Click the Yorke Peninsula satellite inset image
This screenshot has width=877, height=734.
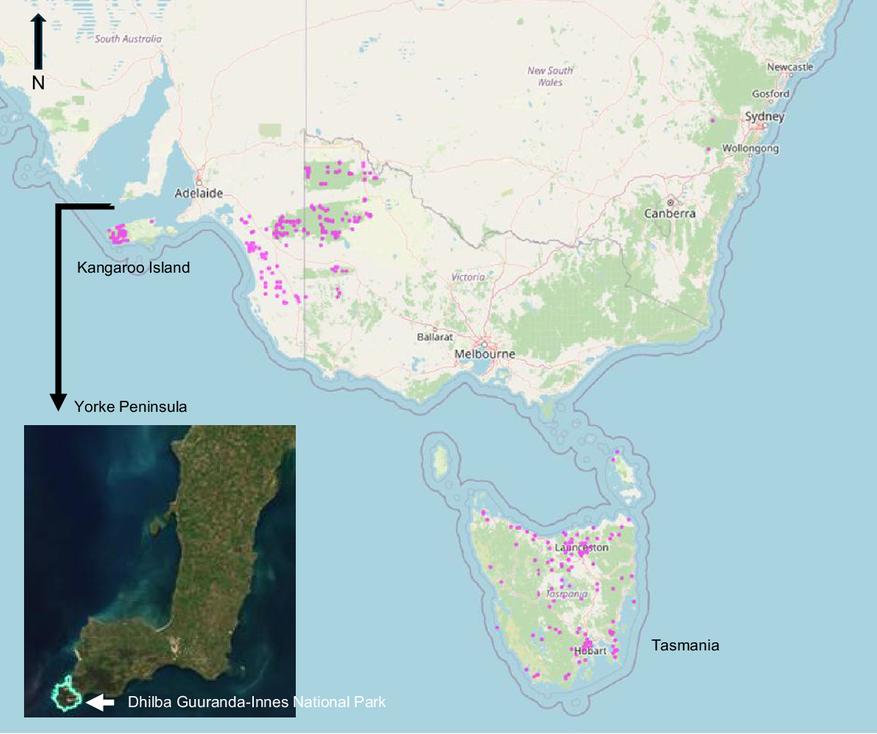pos(160,571)
